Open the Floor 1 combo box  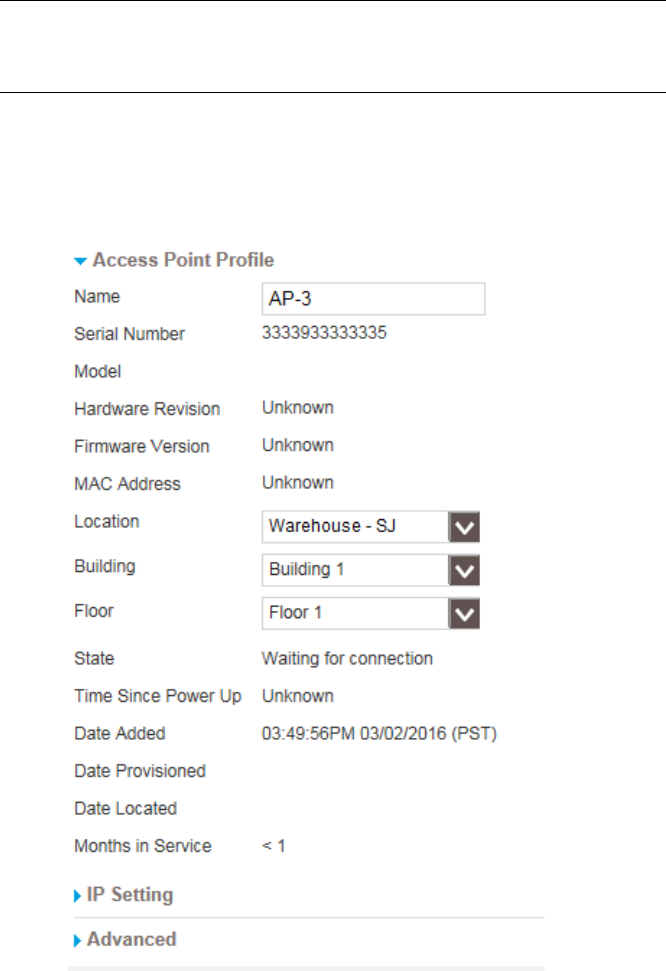[354, 613]
